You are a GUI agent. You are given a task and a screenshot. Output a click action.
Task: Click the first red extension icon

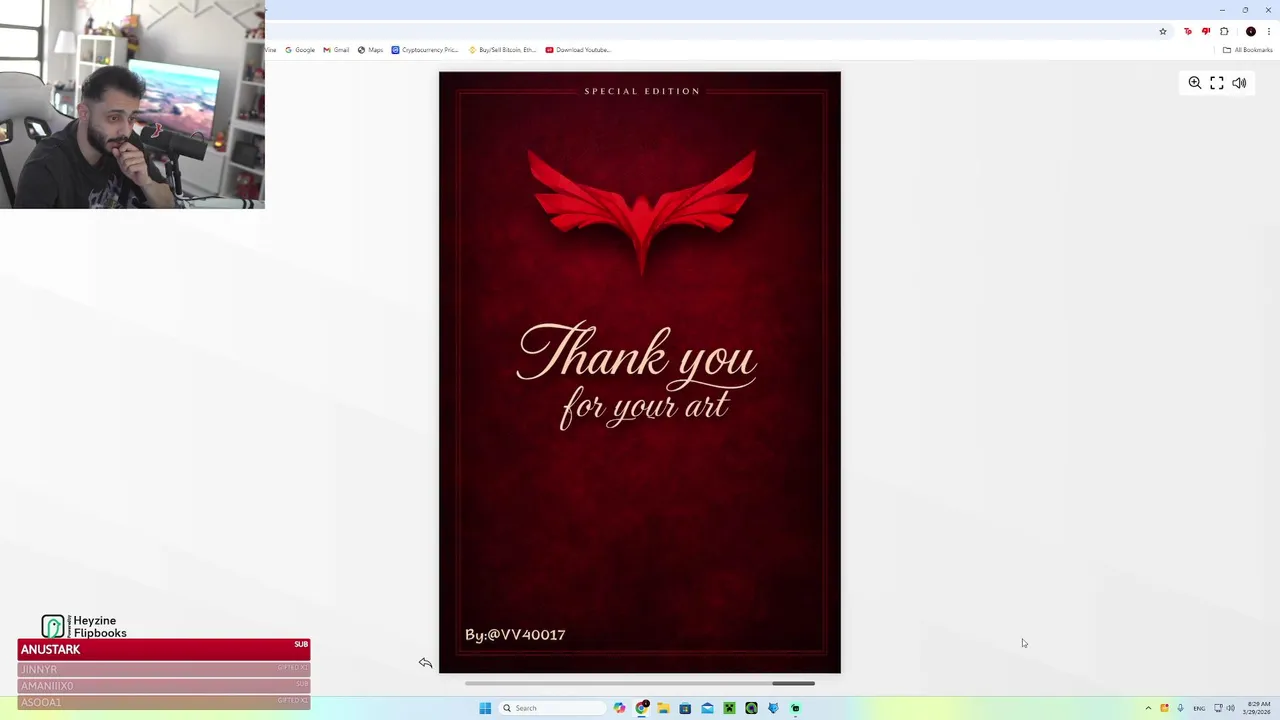pyautogui.click(x=1187, y=32)
